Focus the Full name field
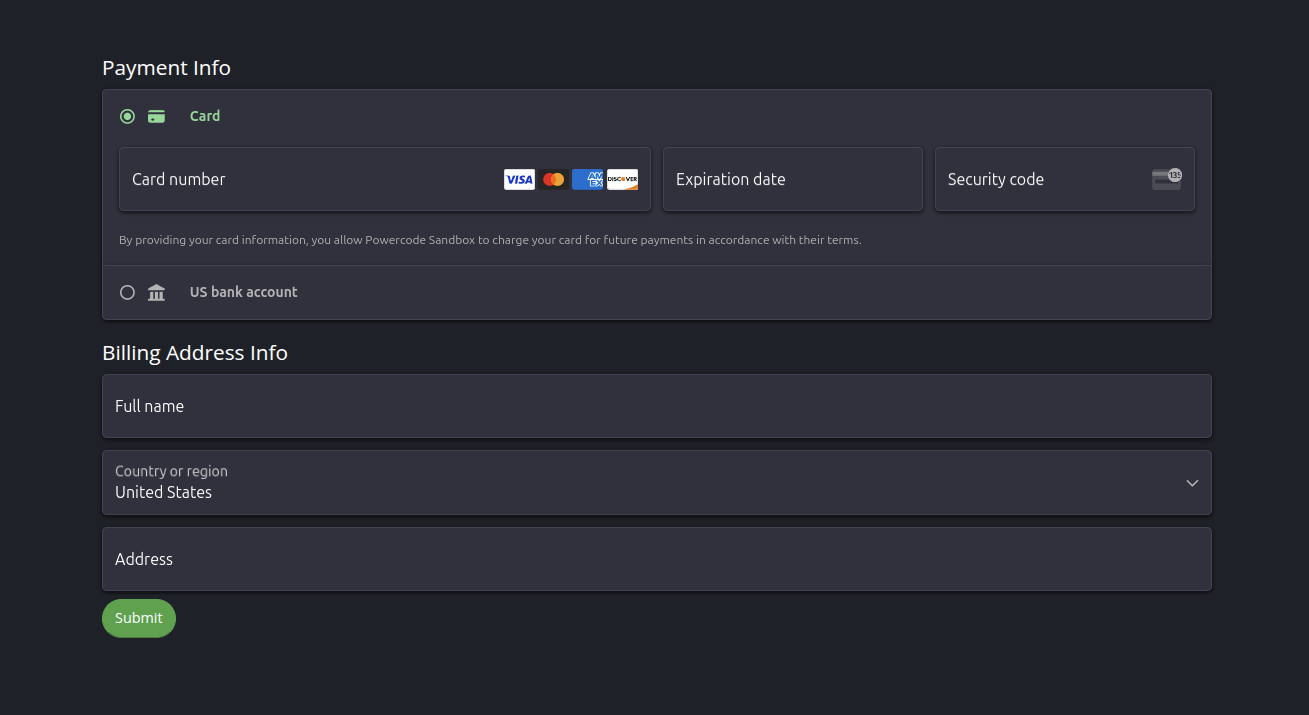1309x715 pixels. coord(657,406)
